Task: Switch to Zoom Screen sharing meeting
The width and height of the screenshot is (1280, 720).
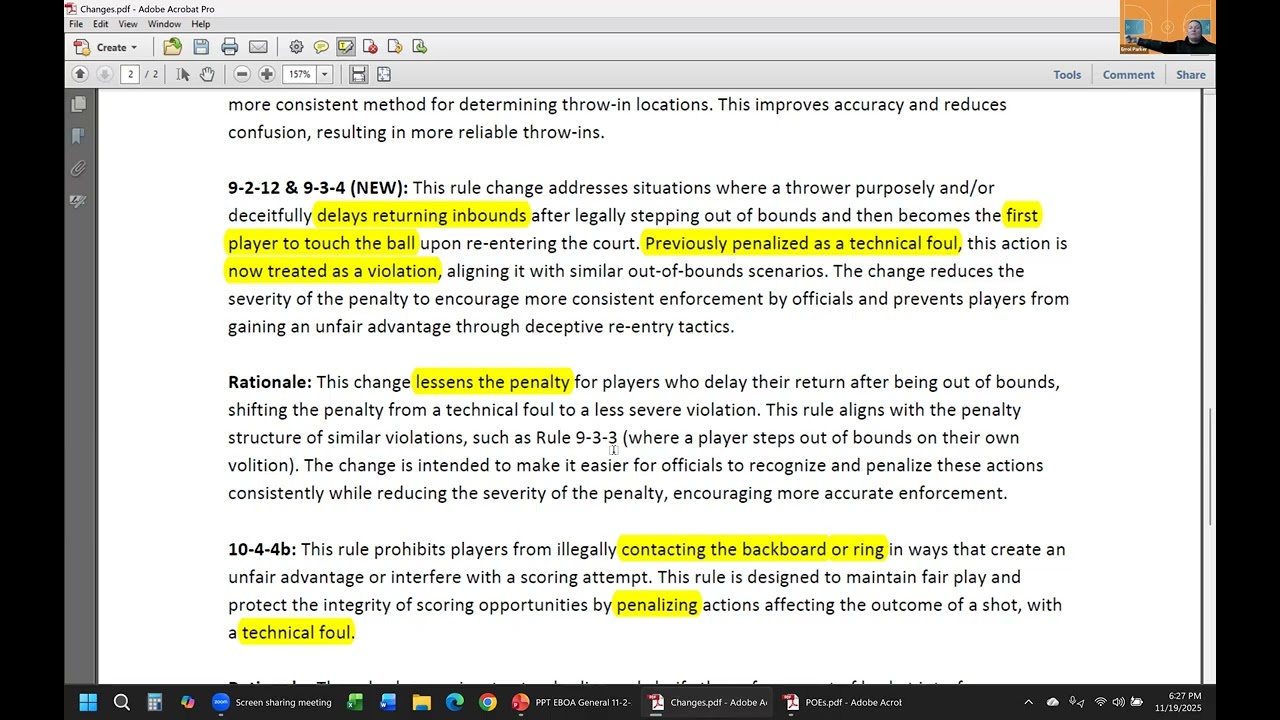Action: tap(272, 702)
